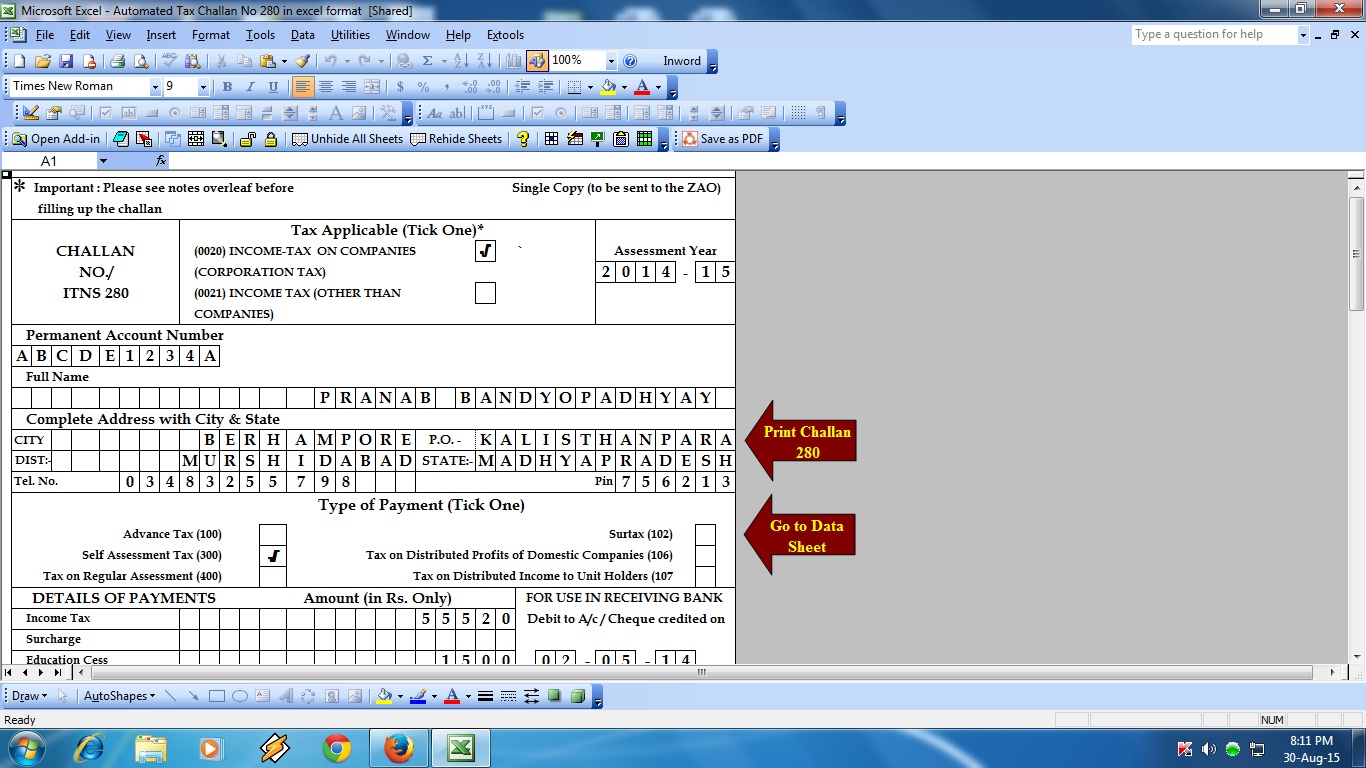Toggle Align Right in formatting toolbar
Viewport: 1366px width, 768px height.
[x=349, y=87]
